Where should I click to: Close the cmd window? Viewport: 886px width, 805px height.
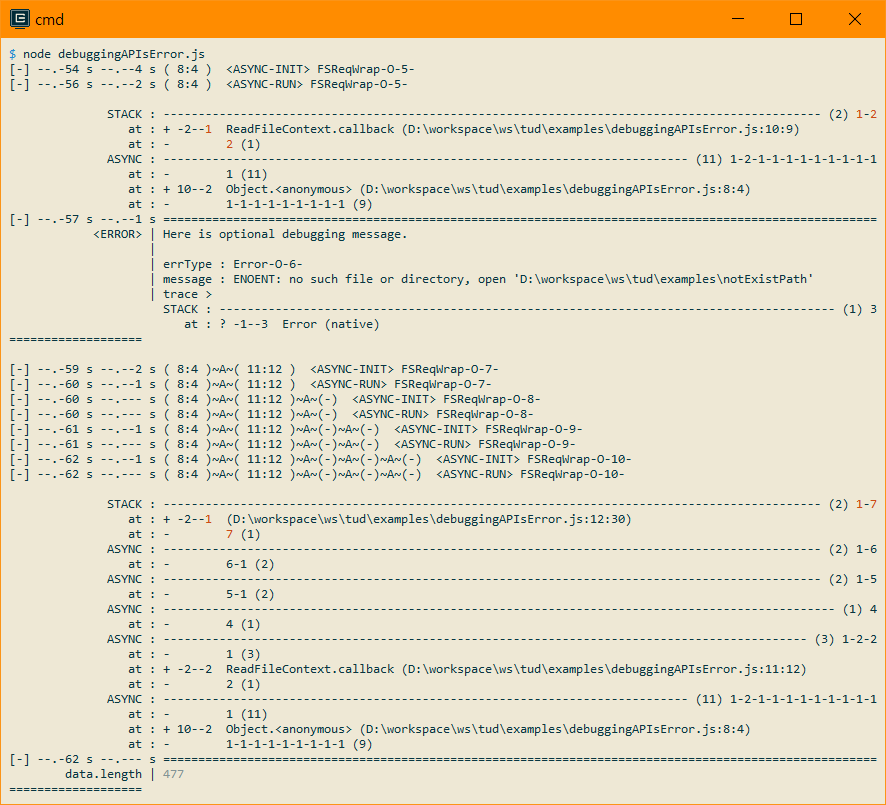[854, 19]
